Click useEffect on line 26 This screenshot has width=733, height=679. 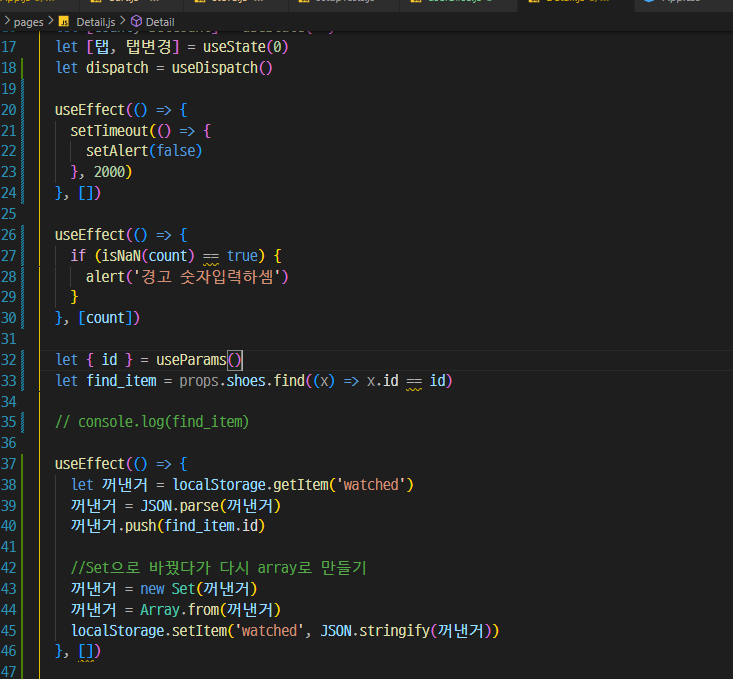coord(90,235)
